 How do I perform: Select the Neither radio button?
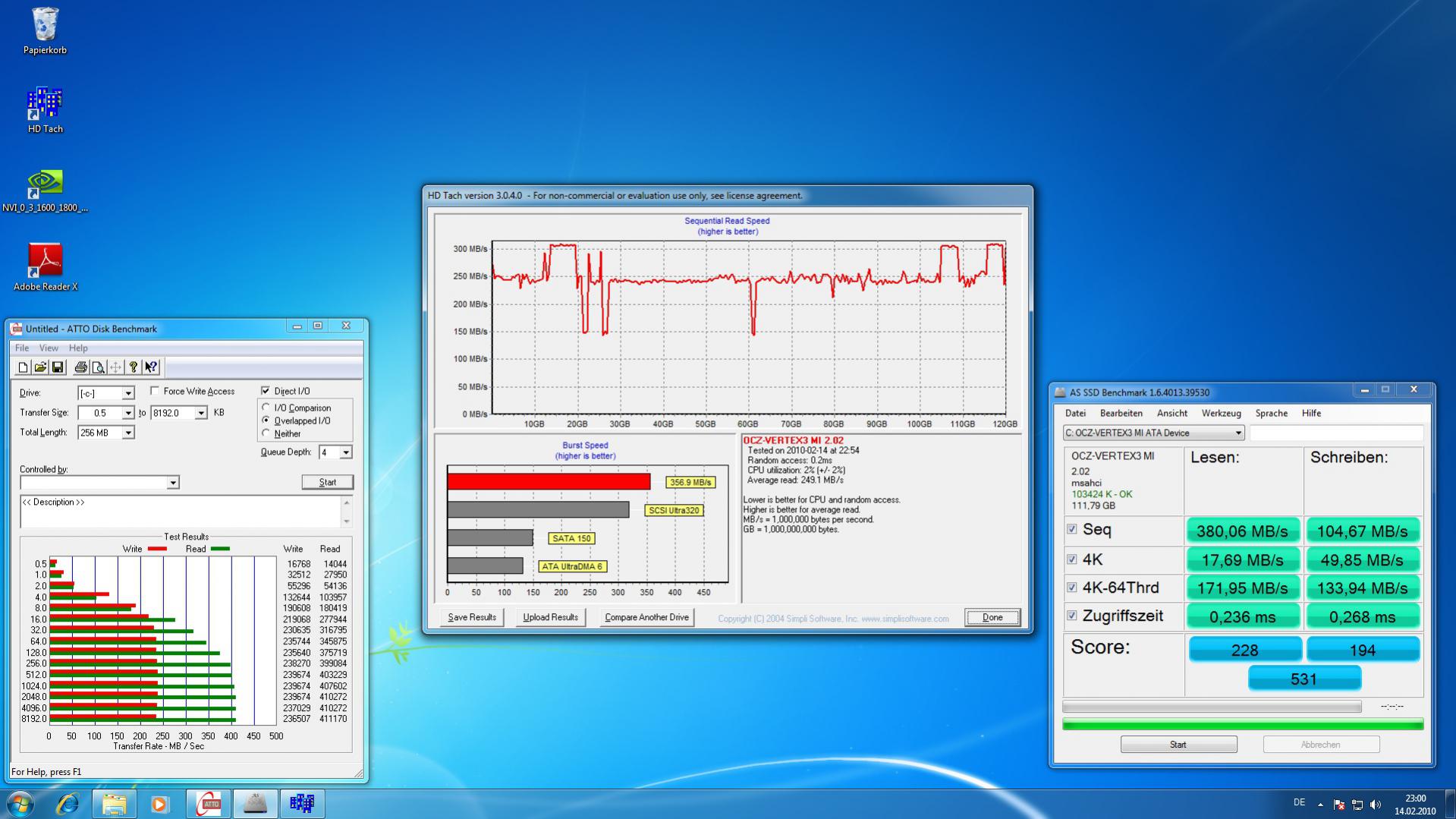point(266,433)
